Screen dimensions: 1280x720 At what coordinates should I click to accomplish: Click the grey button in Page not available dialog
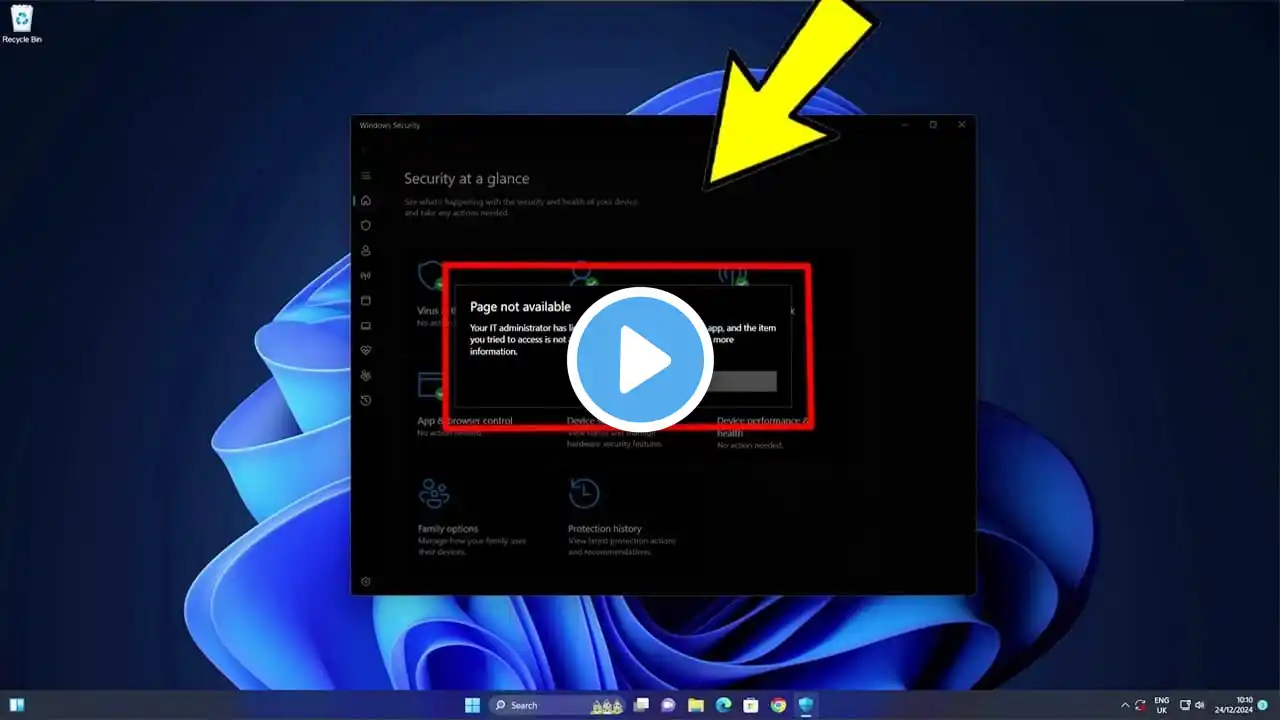click(x=743, y=381)
